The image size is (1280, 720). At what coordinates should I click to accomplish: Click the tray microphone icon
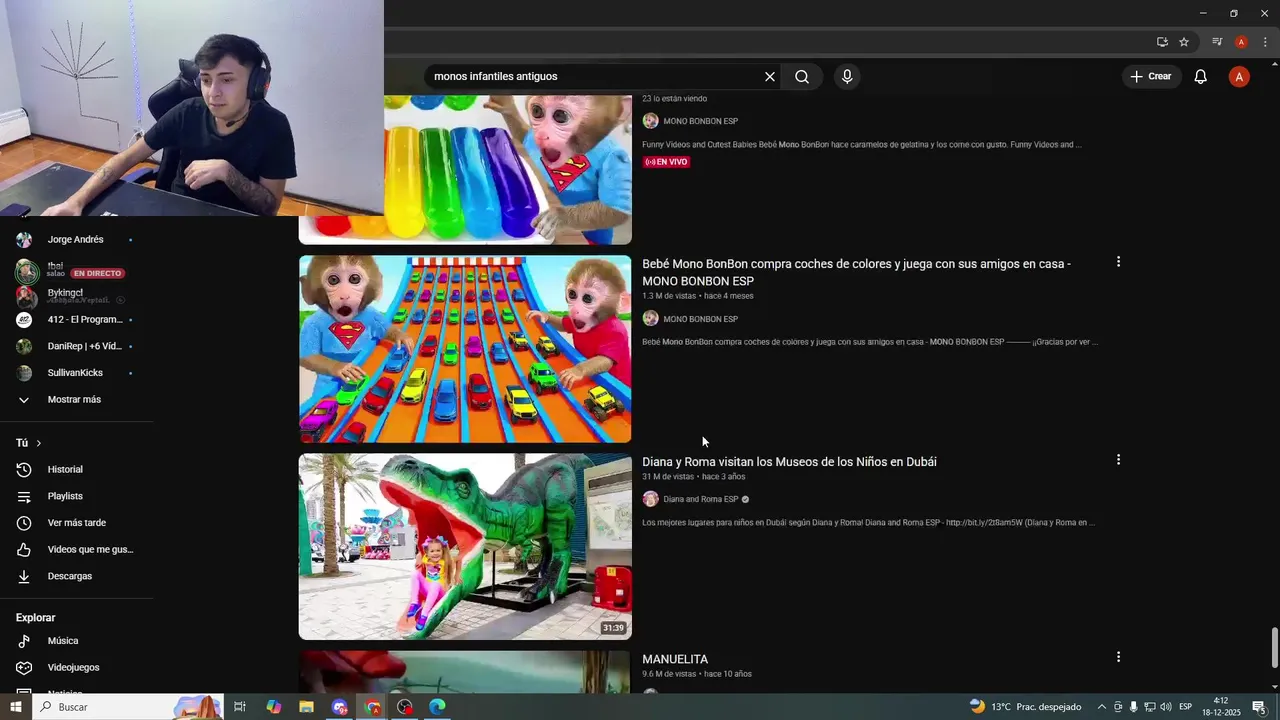pos(1134,707)
